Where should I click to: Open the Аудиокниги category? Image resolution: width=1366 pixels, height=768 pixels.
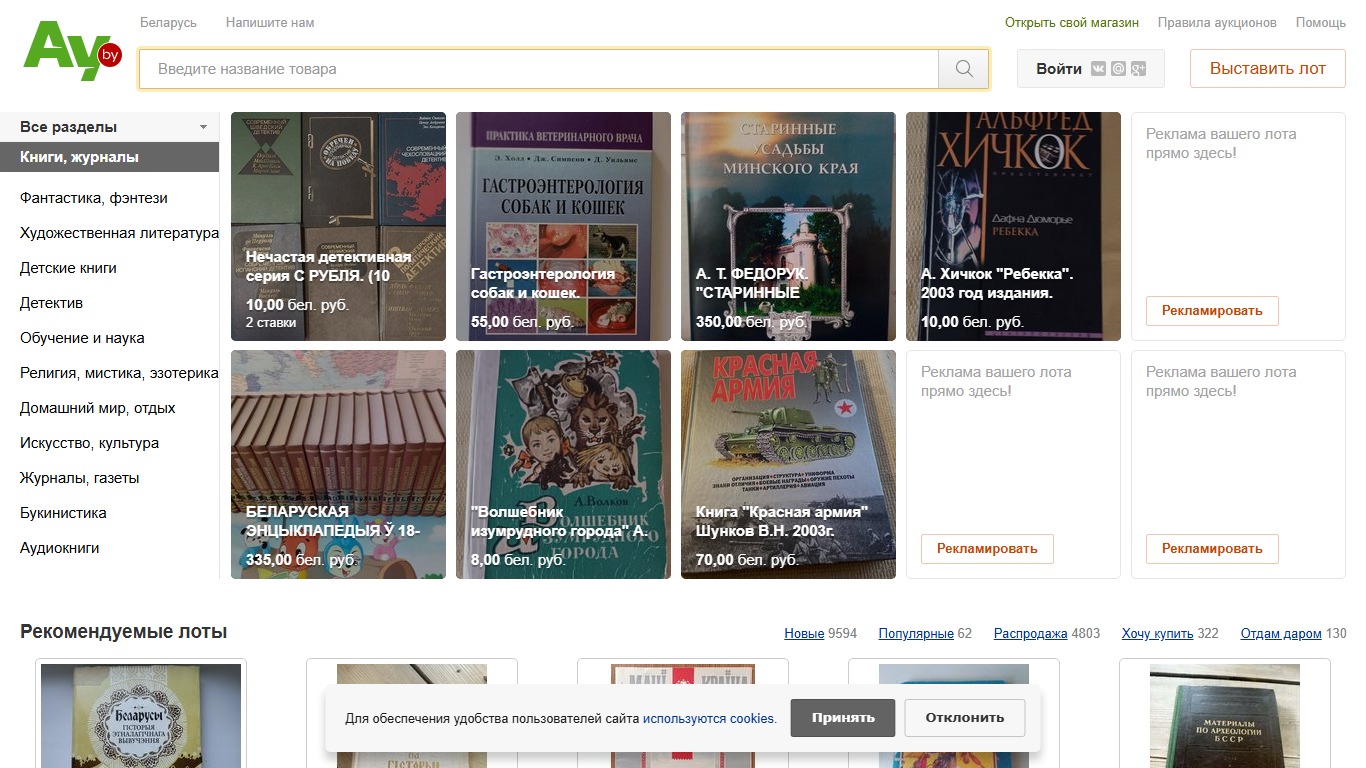click(59, 548)
